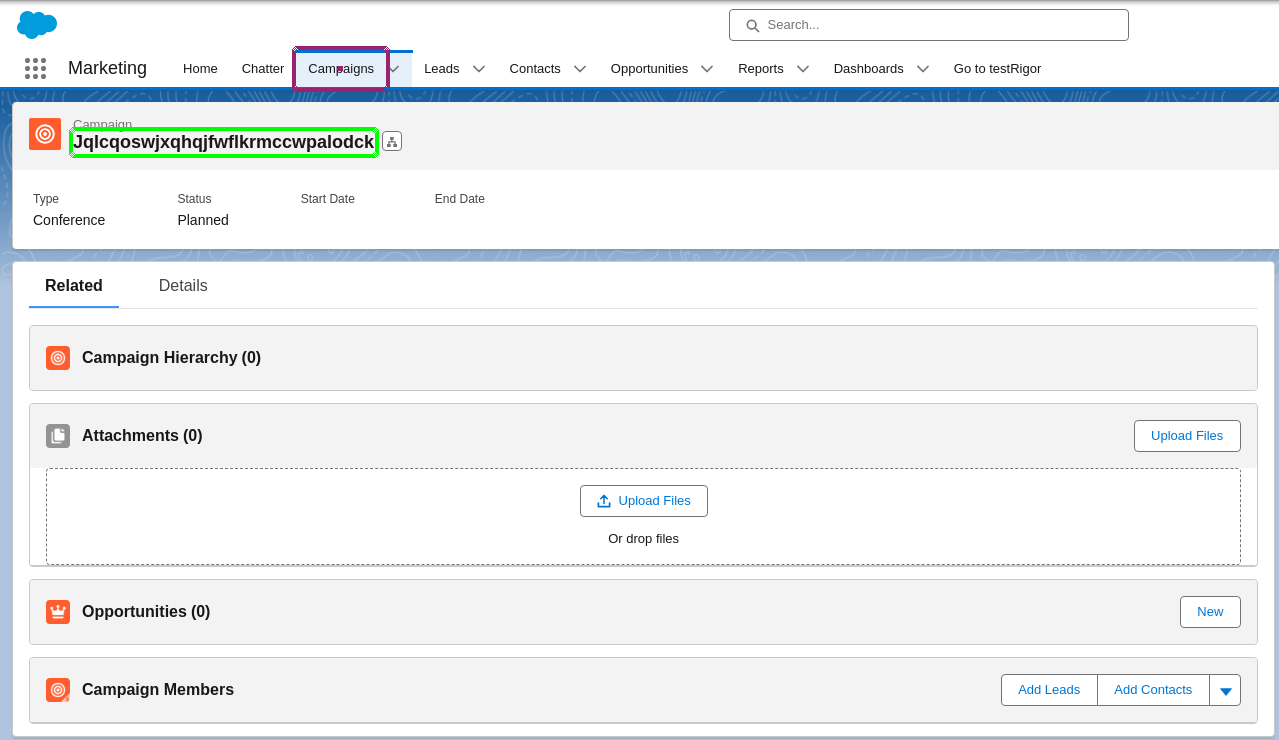The height and width of the screenshot is (740, 1279).
Task: Go to the Home tab
Action: click(x=200, y=68)
